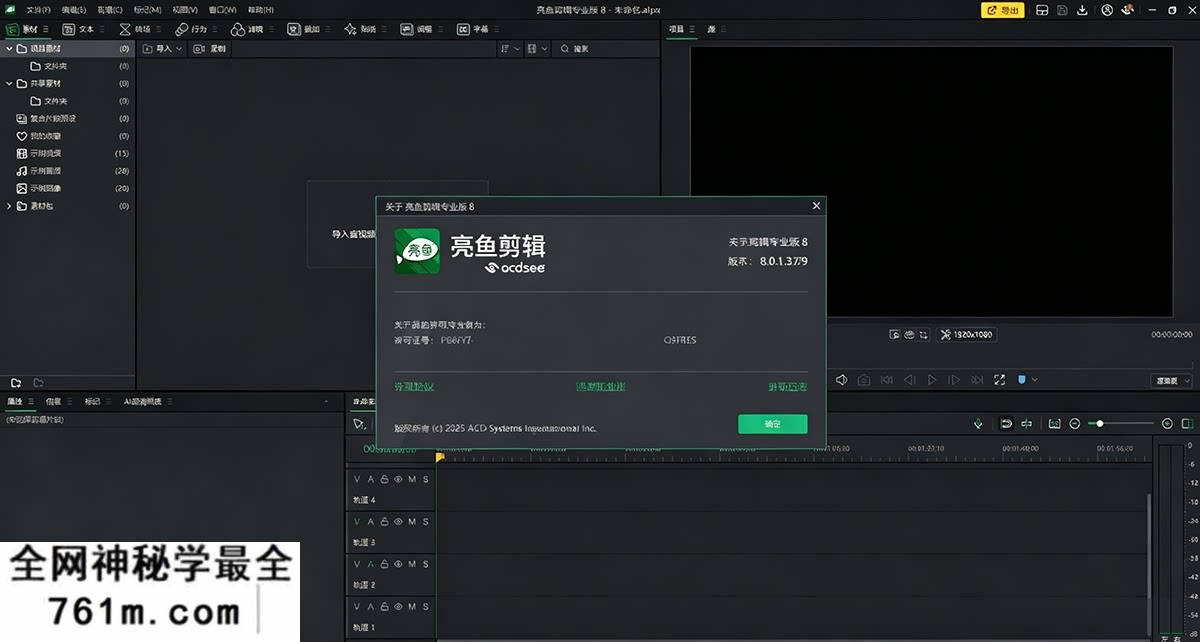
Task: Switch to the 滤镜 filters tab
Action: pos(246,30)
